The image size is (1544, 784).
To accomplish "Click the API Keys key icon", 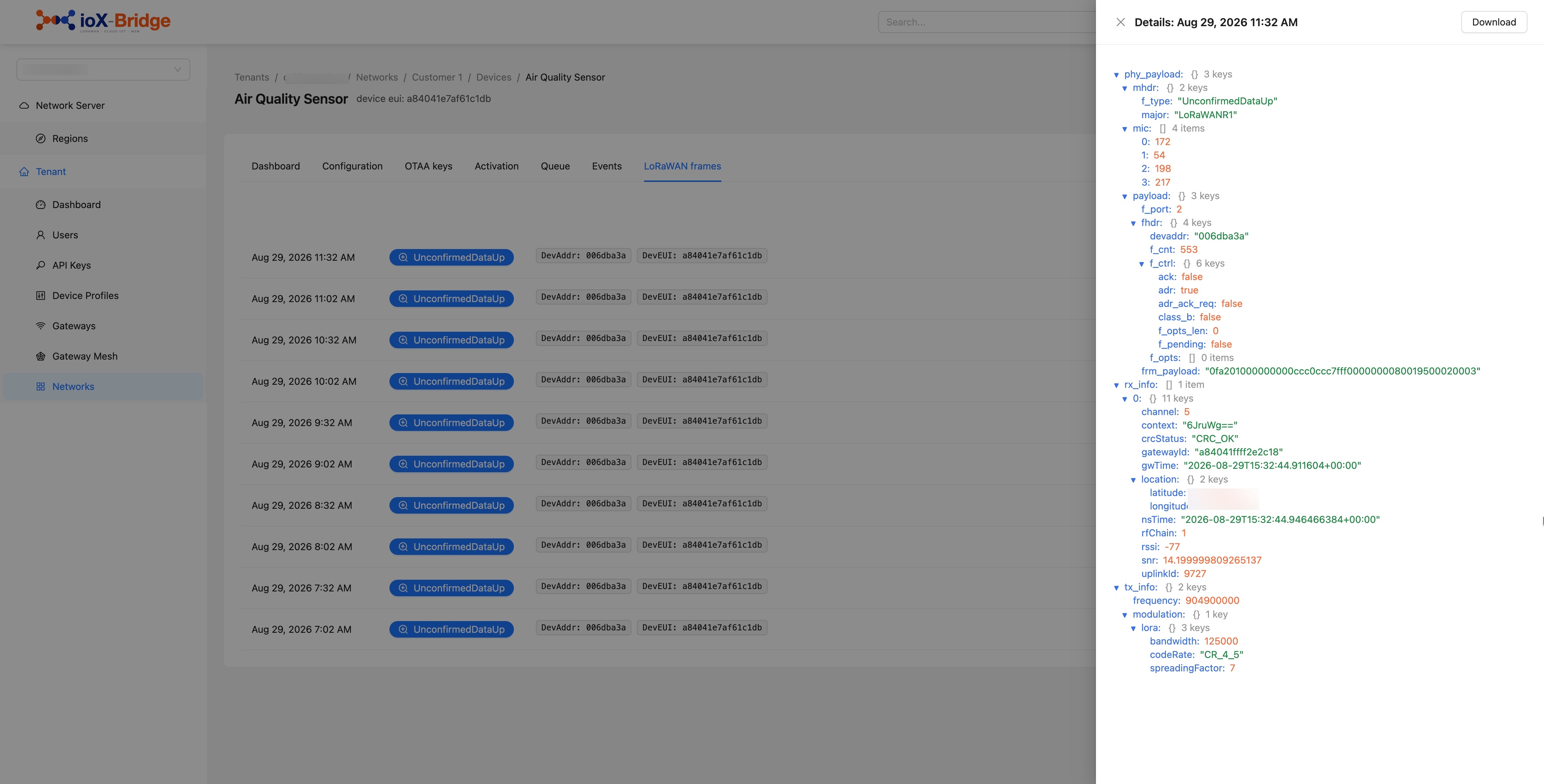I will click(40, 265).
